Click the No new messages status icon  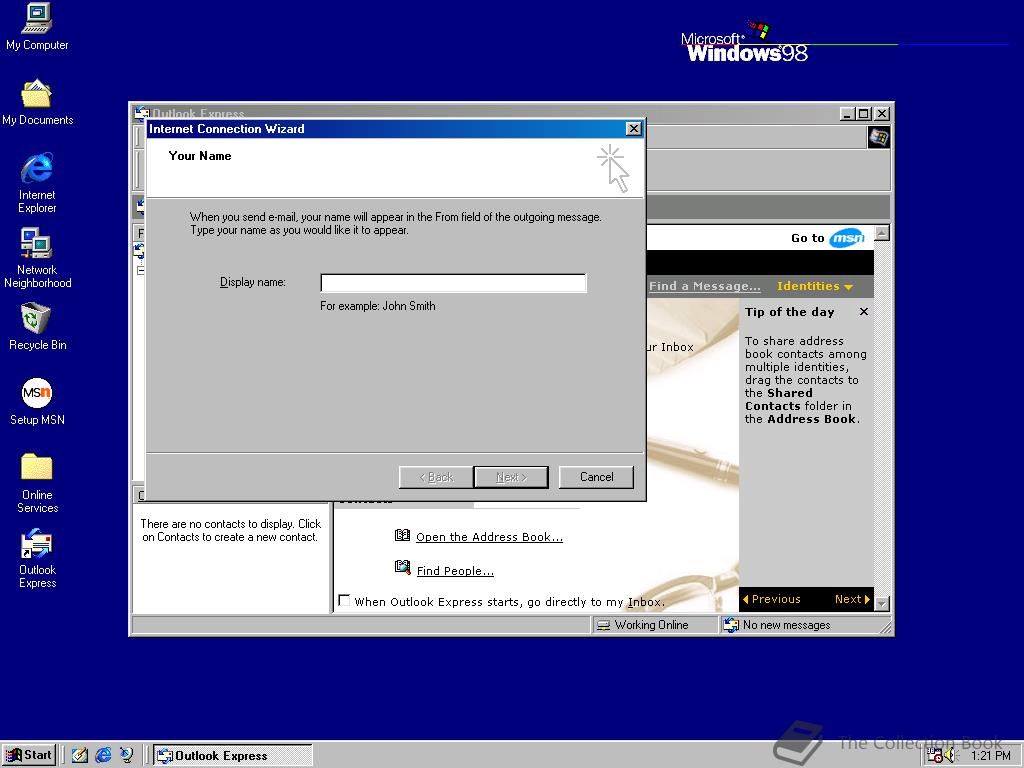[731, 625]
